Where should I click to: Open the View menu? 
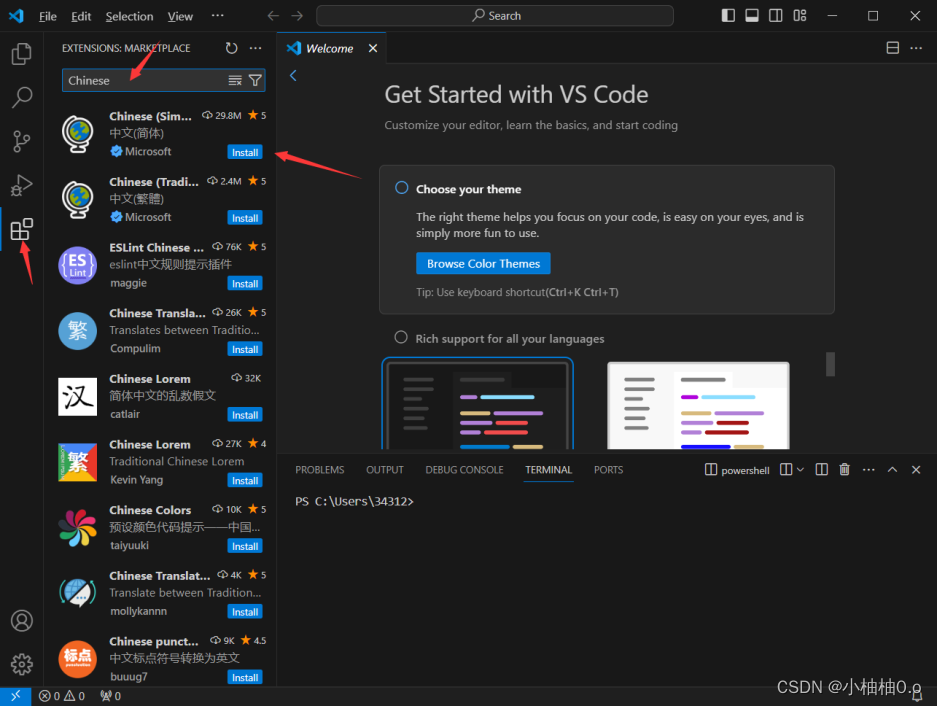pos(180,16)
